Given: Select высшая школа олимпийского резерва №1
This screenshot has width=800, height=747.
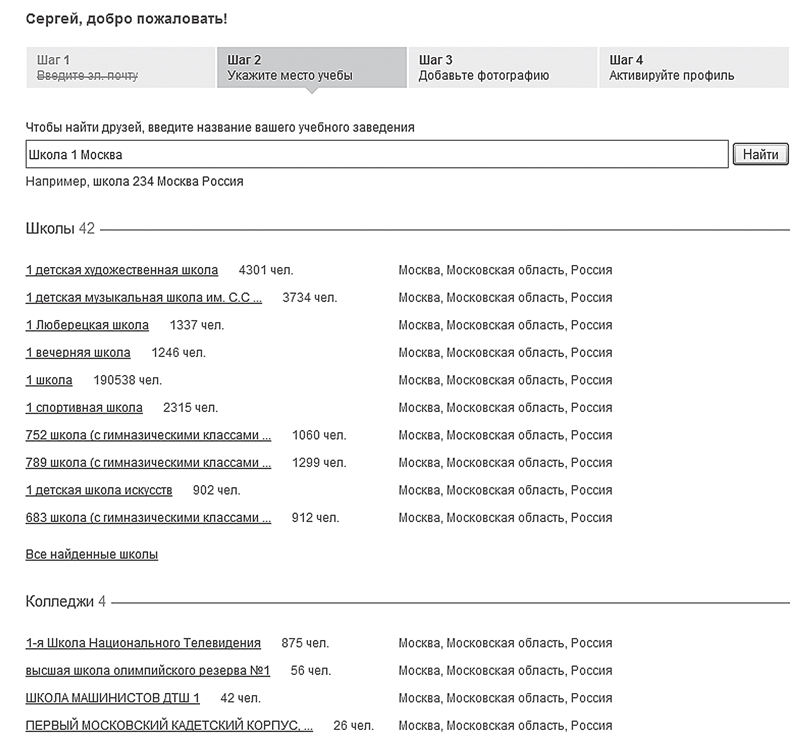Looking at the screenshot, I should [x=148, y=671].
